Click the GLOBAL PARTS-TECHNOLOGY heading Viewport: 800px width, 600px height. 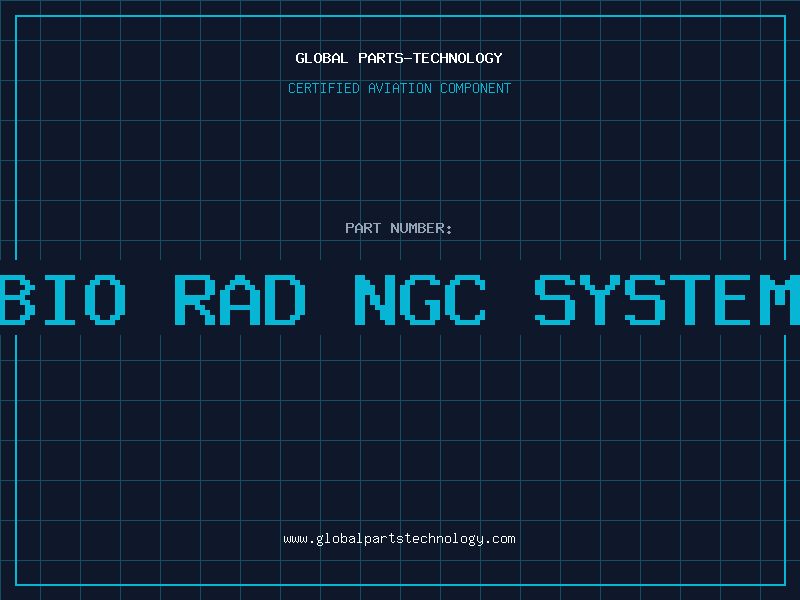click(399, 58)
